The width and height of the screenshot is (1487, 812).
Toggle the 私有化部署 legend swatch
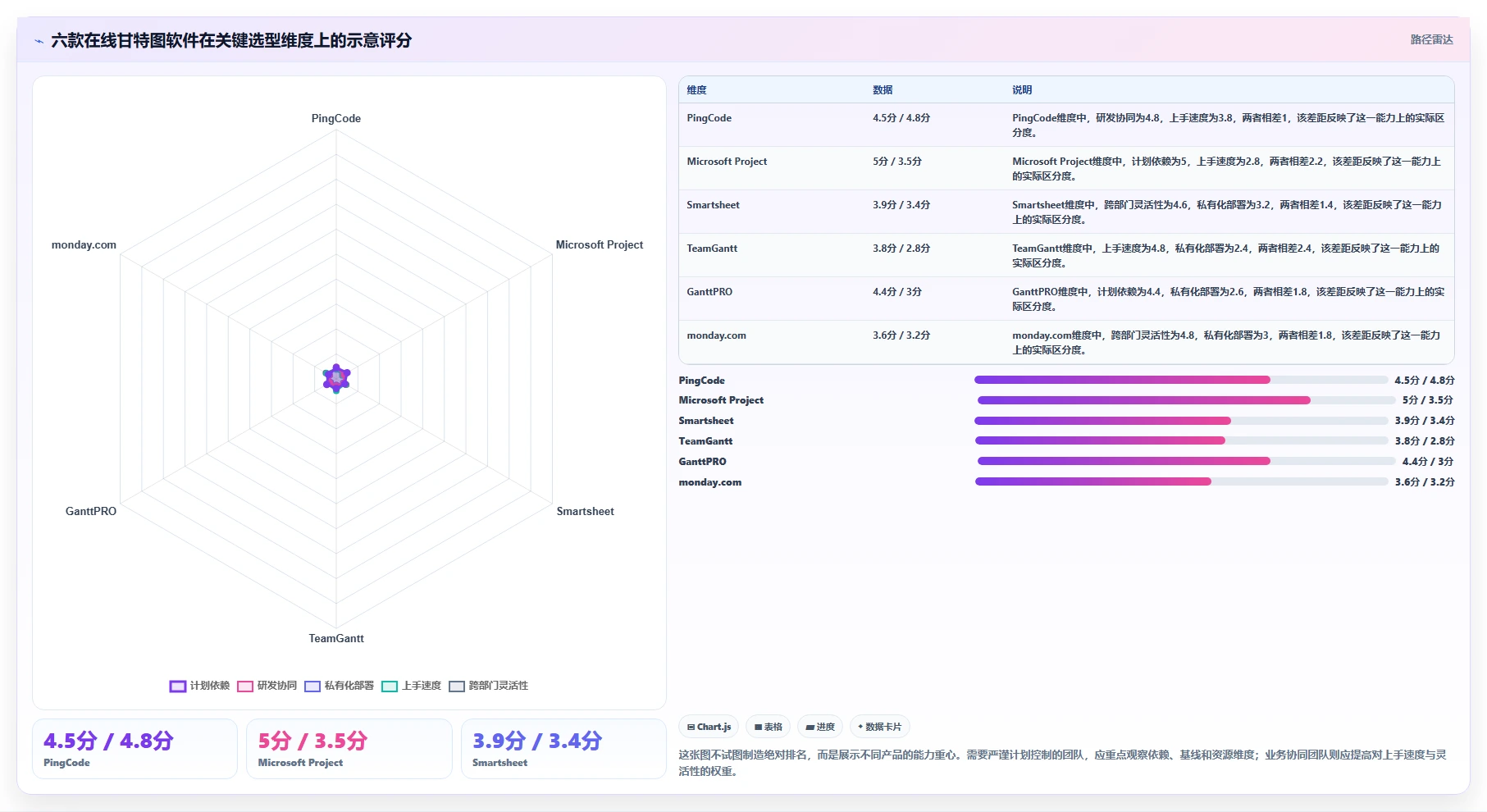click(x=312, y=686)
